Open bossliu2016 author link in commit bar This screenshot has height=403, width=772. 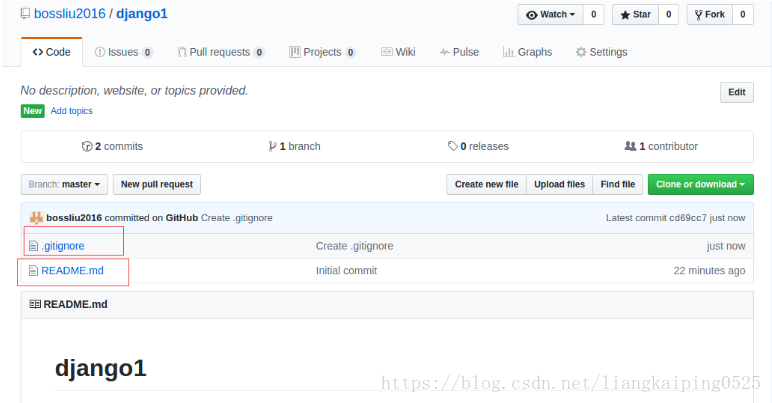74,217
